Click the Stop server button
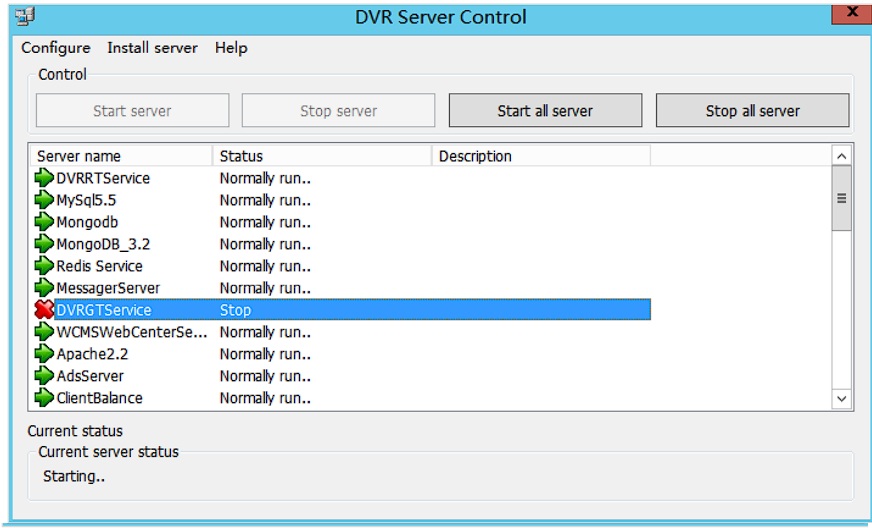Screen dimensions: 872x528 click(338, 111)
